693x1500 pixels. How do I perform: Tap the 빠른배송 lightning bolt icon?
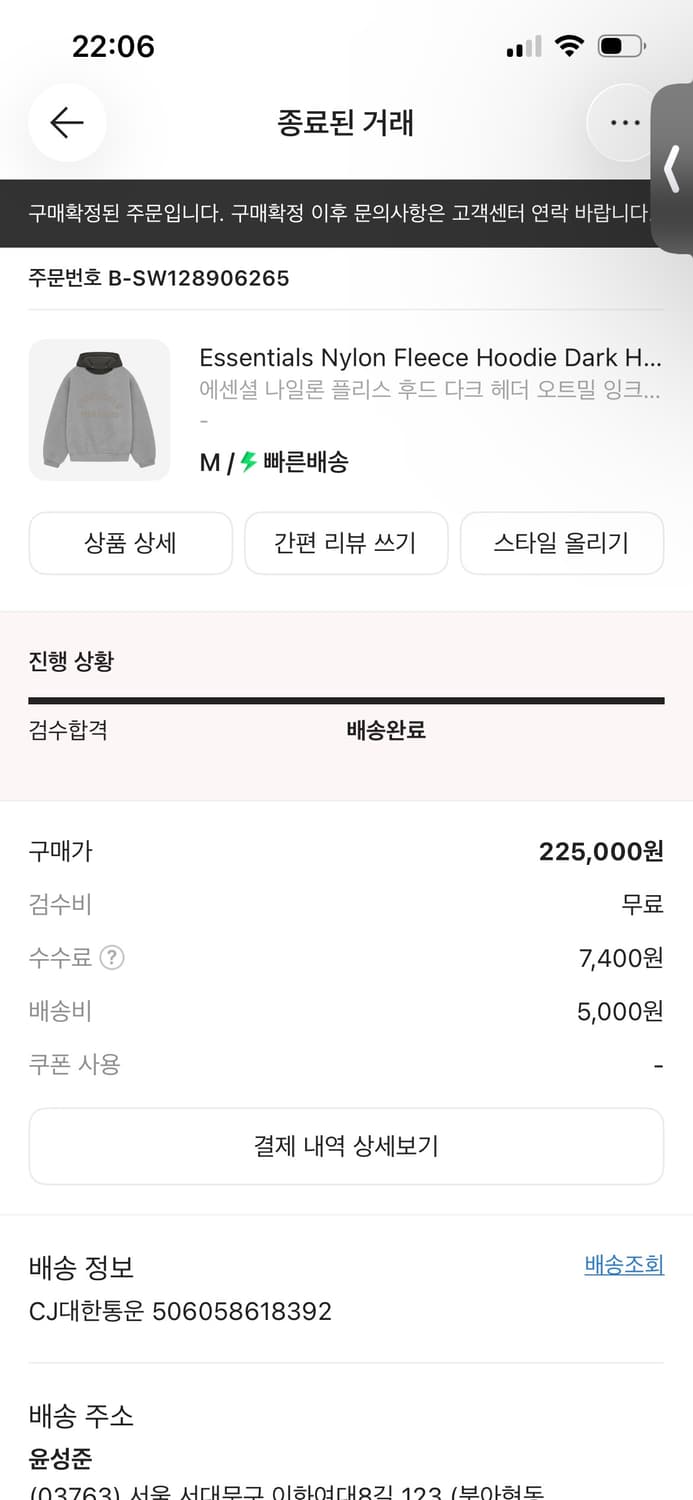(x=245, y=462)
